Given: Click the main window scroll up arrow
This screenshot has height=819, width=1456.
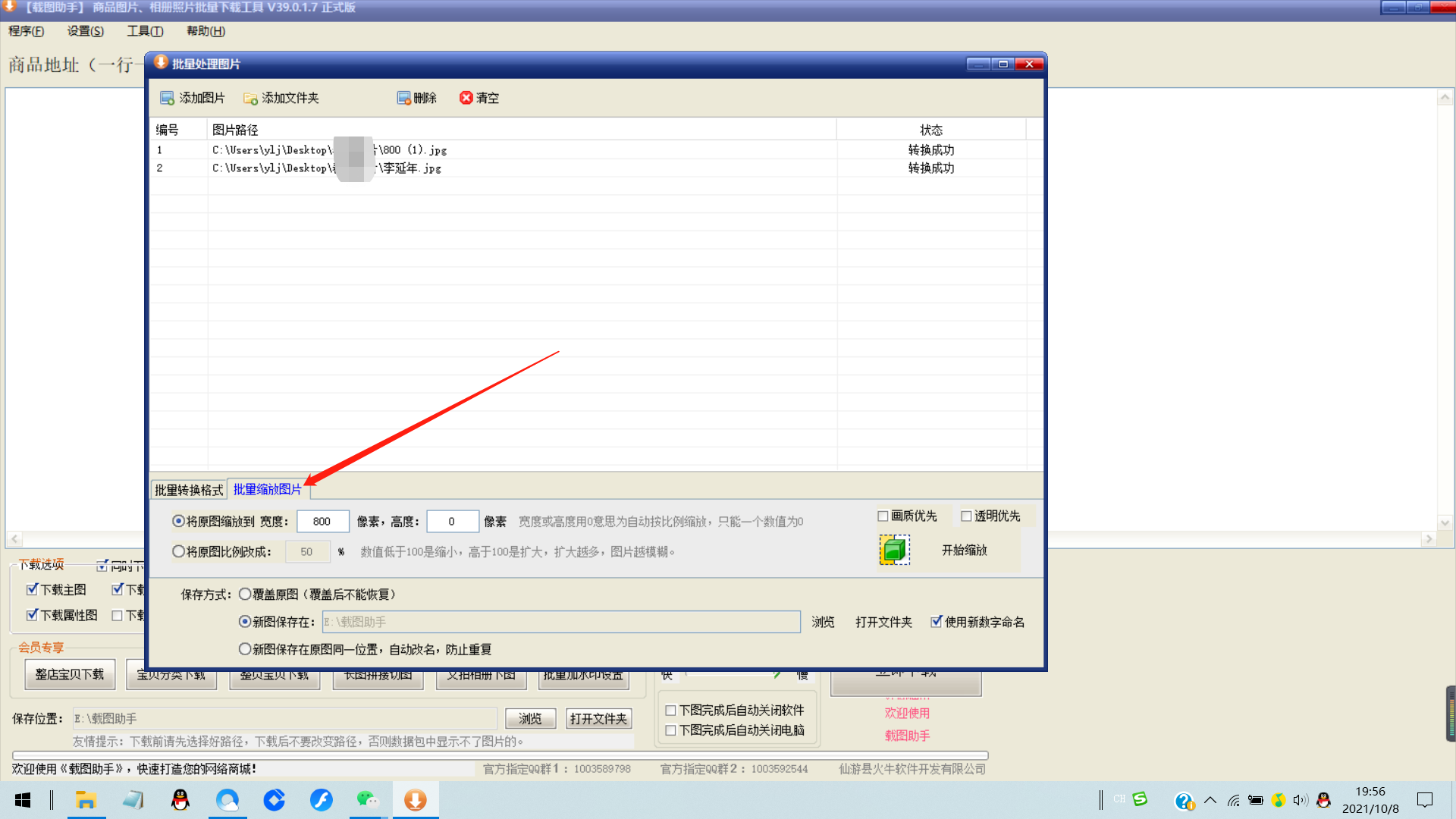Looking at the screenshot, I should tap(1445, 97).
